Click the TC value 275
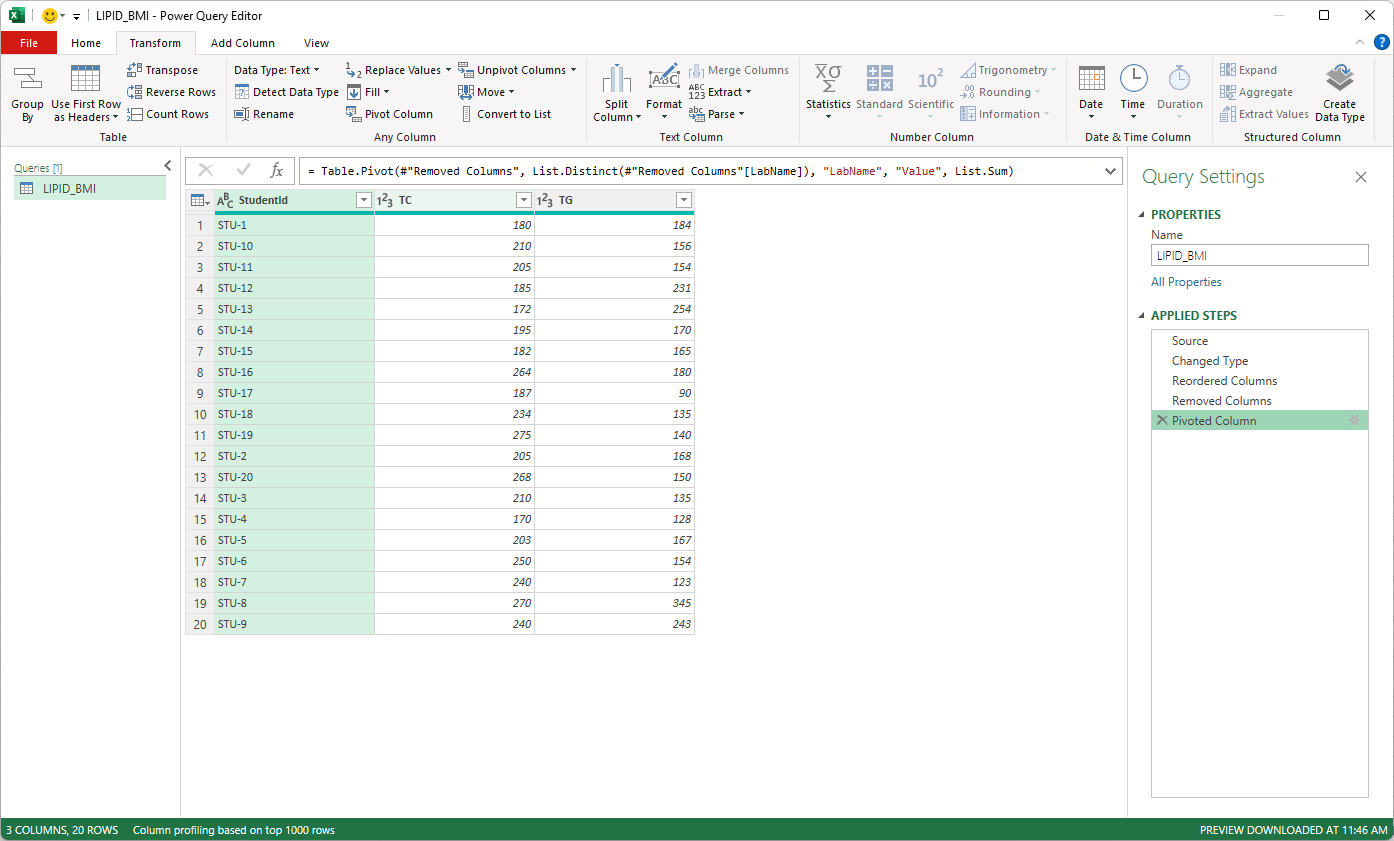Viewport: 1394px width, 841px height. pos(454,435)
